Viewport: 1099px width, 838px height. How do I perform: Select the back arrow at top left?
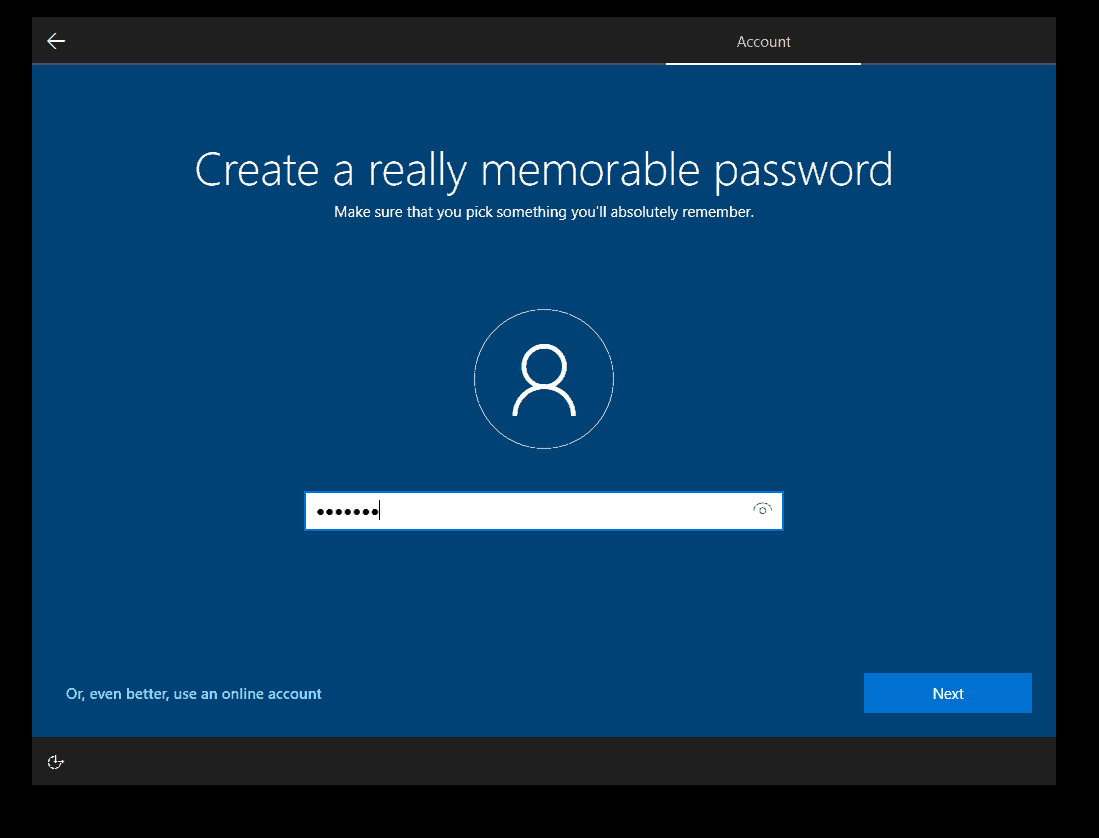(56, 40)
